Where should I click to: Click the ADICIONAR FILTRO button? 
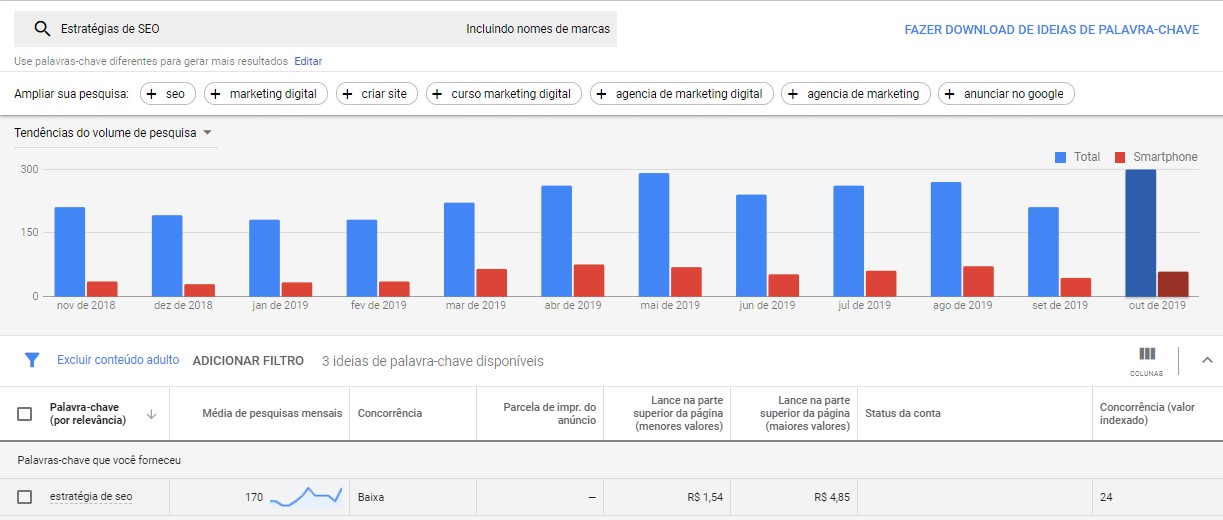click(x=248, y=361)
